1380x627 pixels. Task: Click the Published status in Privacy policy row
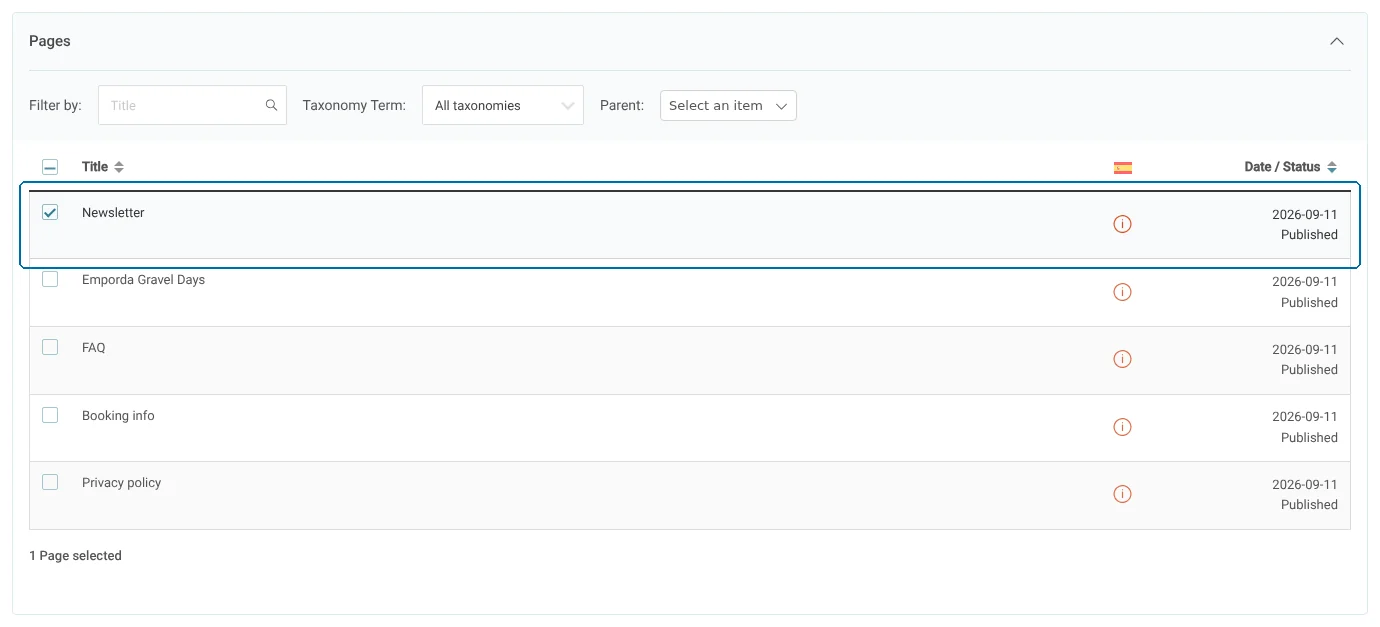pos(1309,505)
